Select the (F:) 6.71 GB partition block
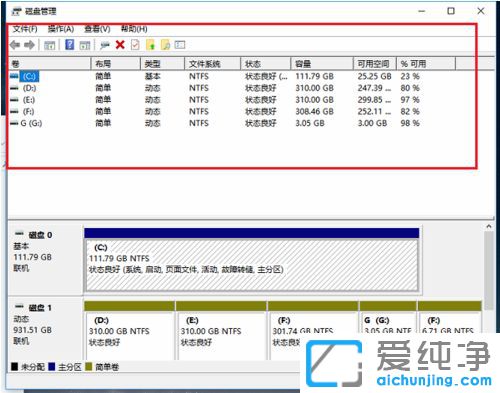Image resolution: width=500 pixels, height=393 pixels. pyautogui.click(x=450, y=317)
